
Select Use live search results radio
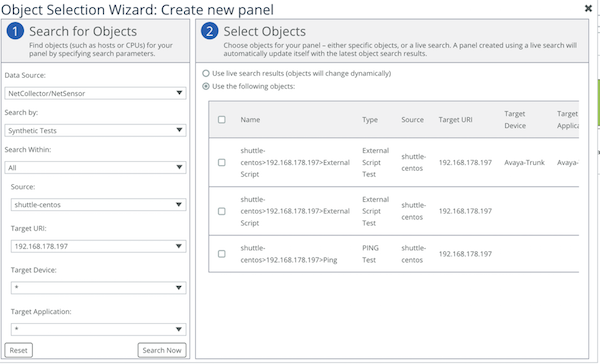(206, 73)
